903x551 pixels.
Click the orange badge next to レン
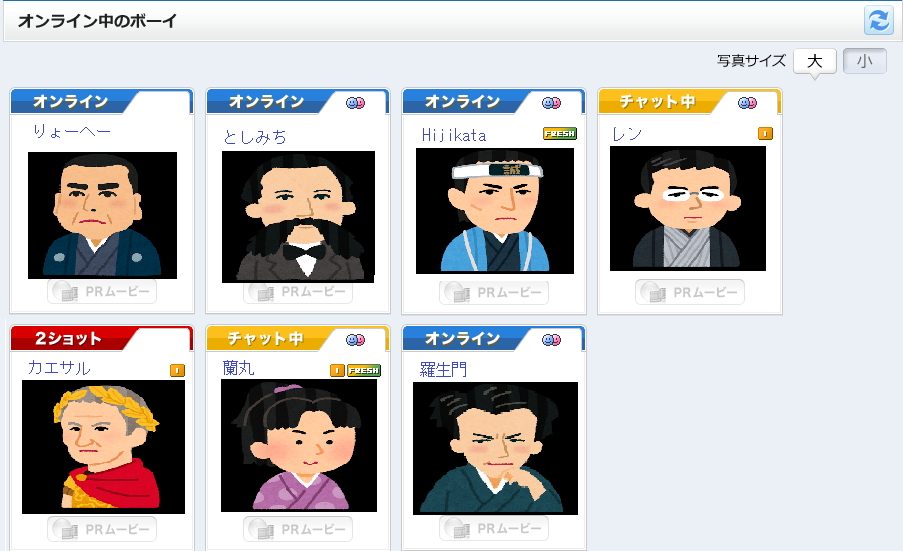[765, 134]
